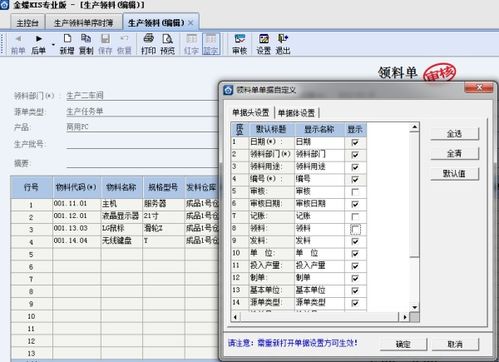Click the 领料部门 input field
This screenshot has width=499, height=362.
click(142, 95)
